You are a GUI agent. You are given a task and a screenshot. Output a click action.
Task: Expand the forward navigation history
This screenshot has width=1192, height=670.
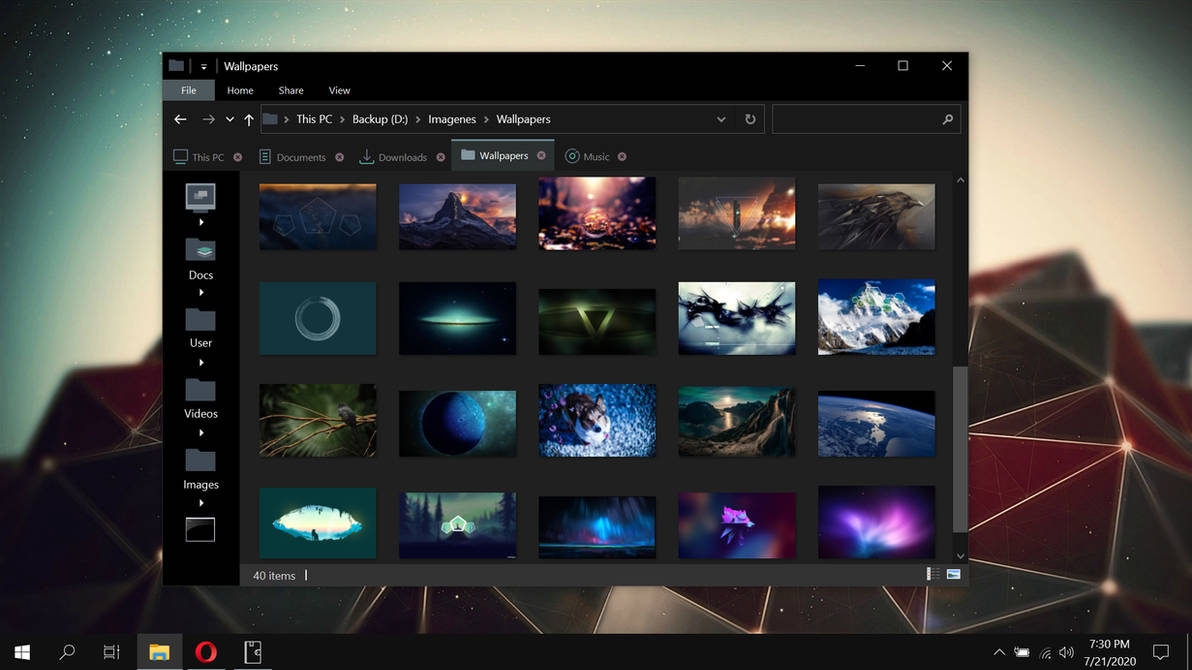[229, 119]
